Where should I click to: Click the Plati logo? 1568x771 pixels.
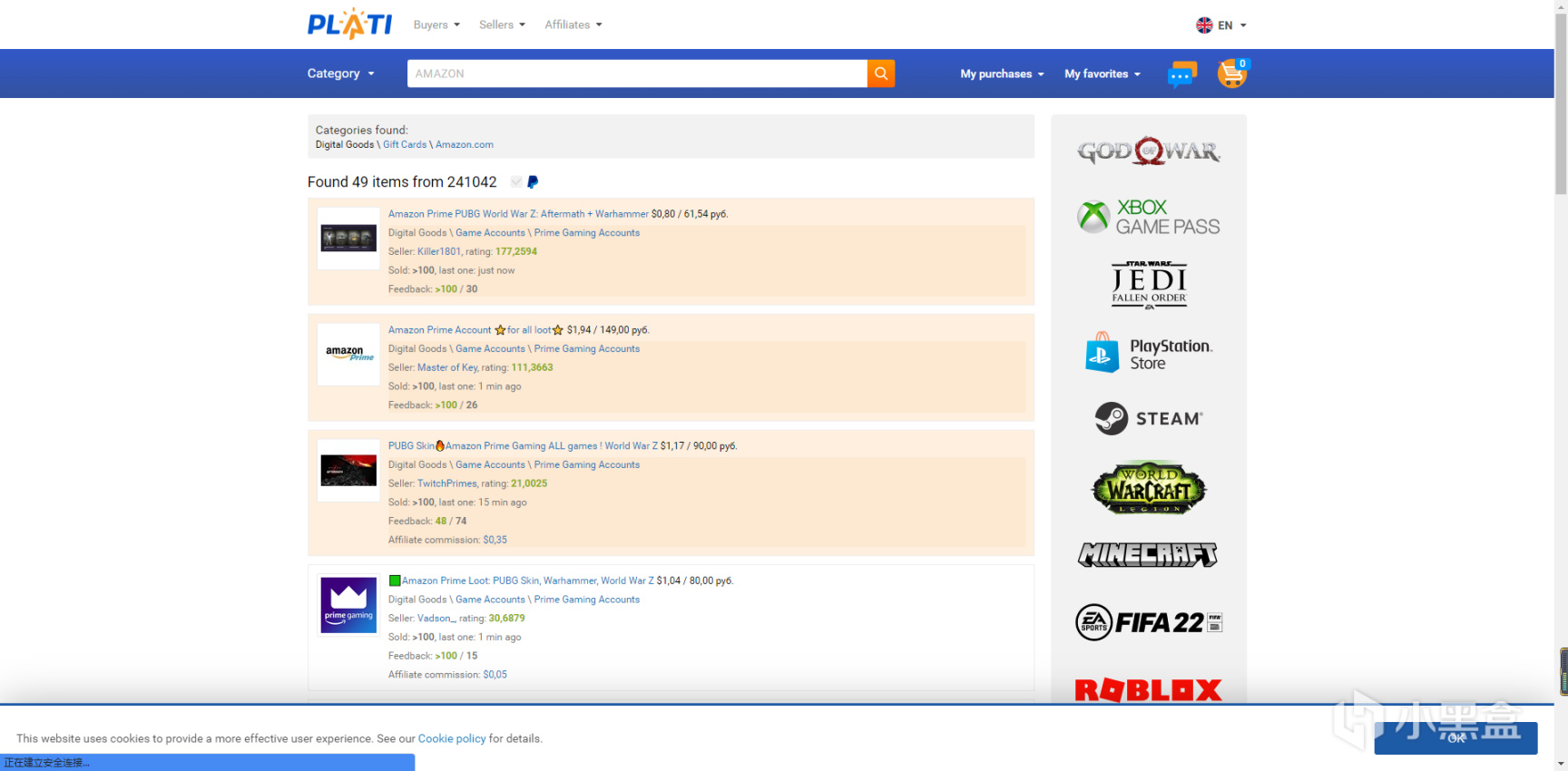349,24
